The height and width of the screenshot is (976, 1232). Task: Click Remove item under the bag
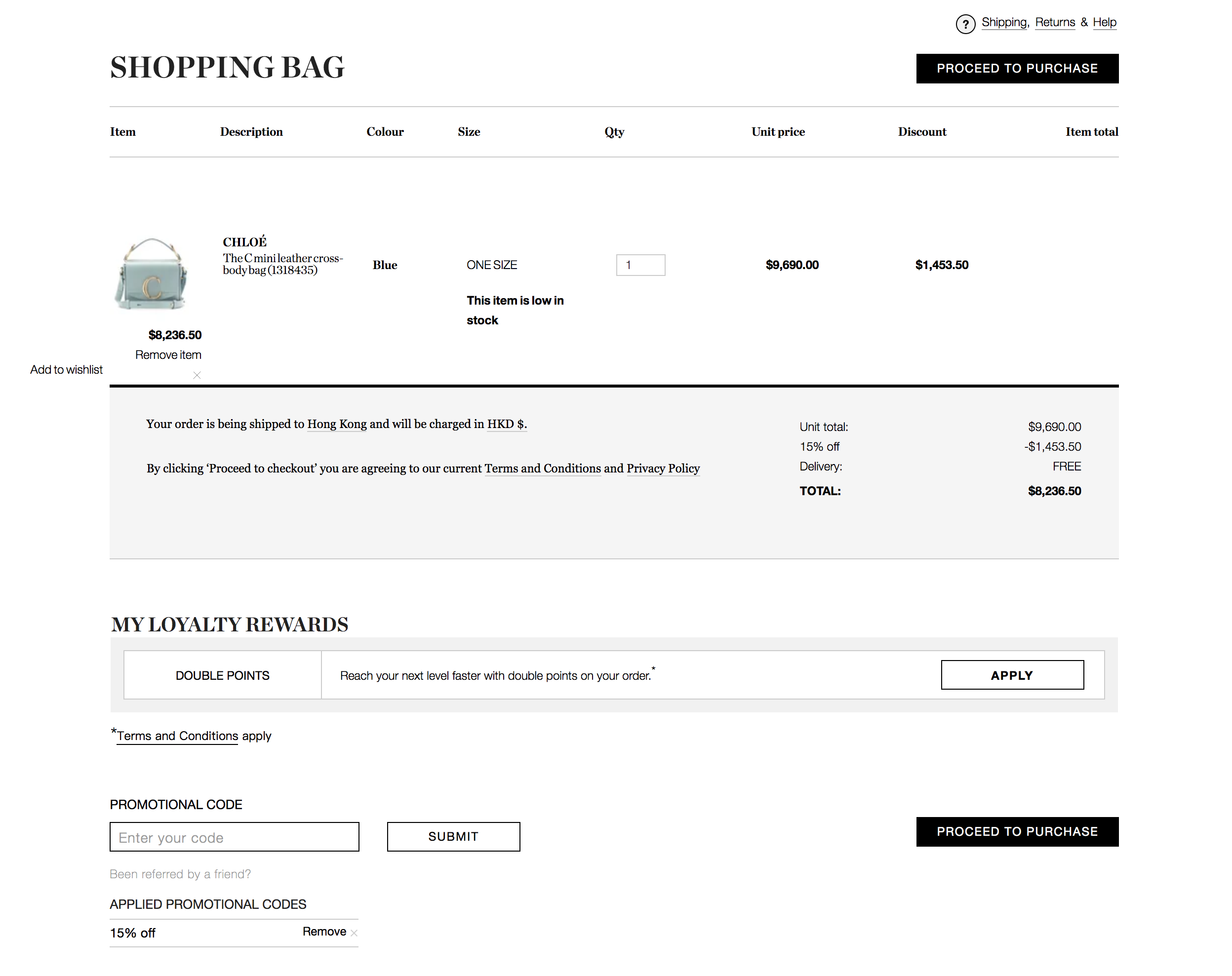(x=168, y=355)
